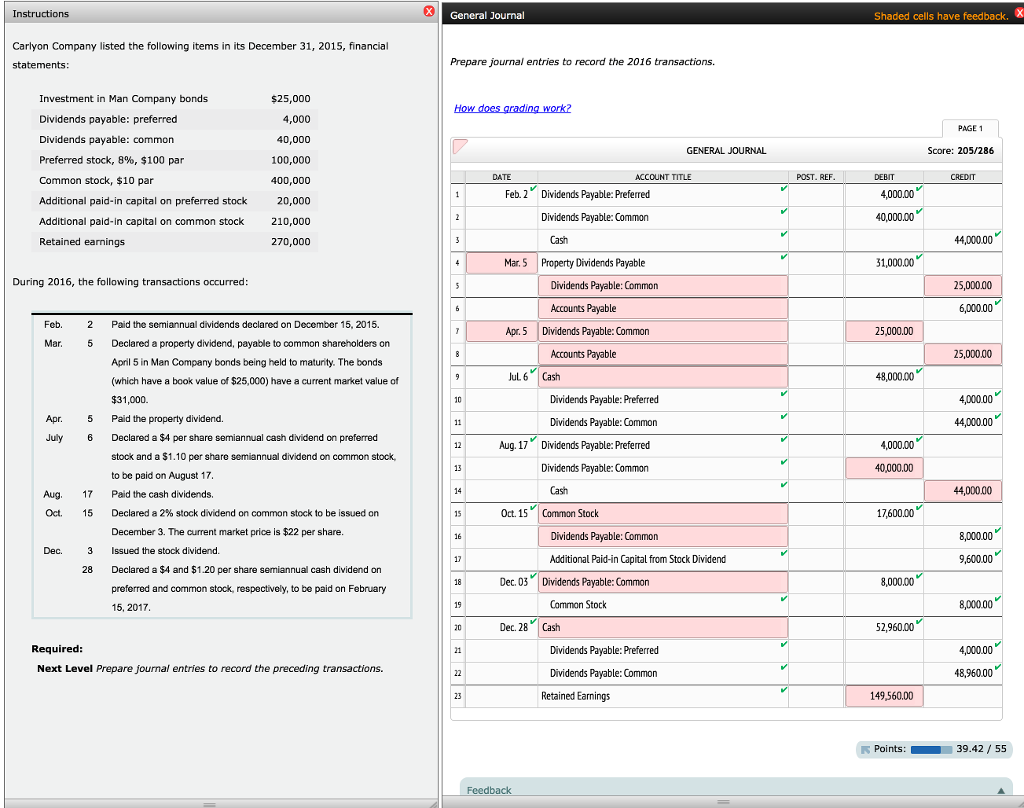Click the 'Shaded cells have feedback.' notice
Viewport: 1024px width, 808px height.
point(941,16)
